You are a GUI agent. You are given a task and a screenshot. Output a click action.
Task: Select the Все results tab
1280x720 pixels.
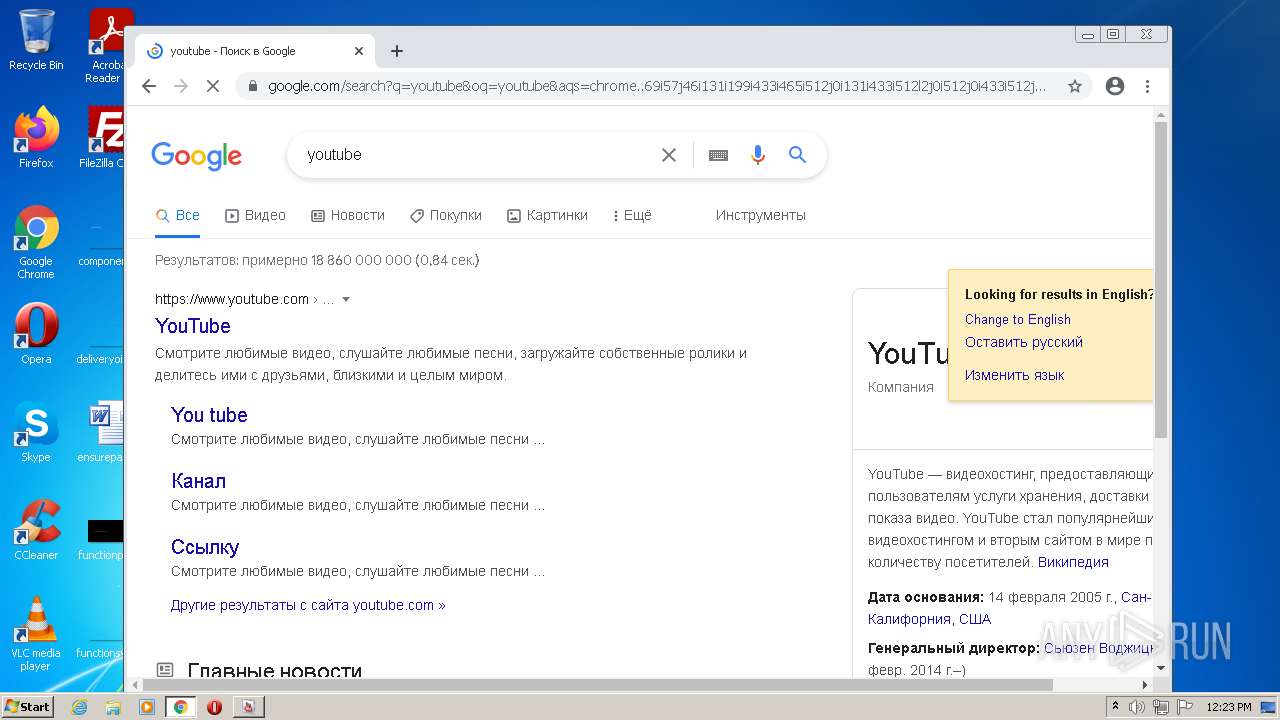(177, 215)
